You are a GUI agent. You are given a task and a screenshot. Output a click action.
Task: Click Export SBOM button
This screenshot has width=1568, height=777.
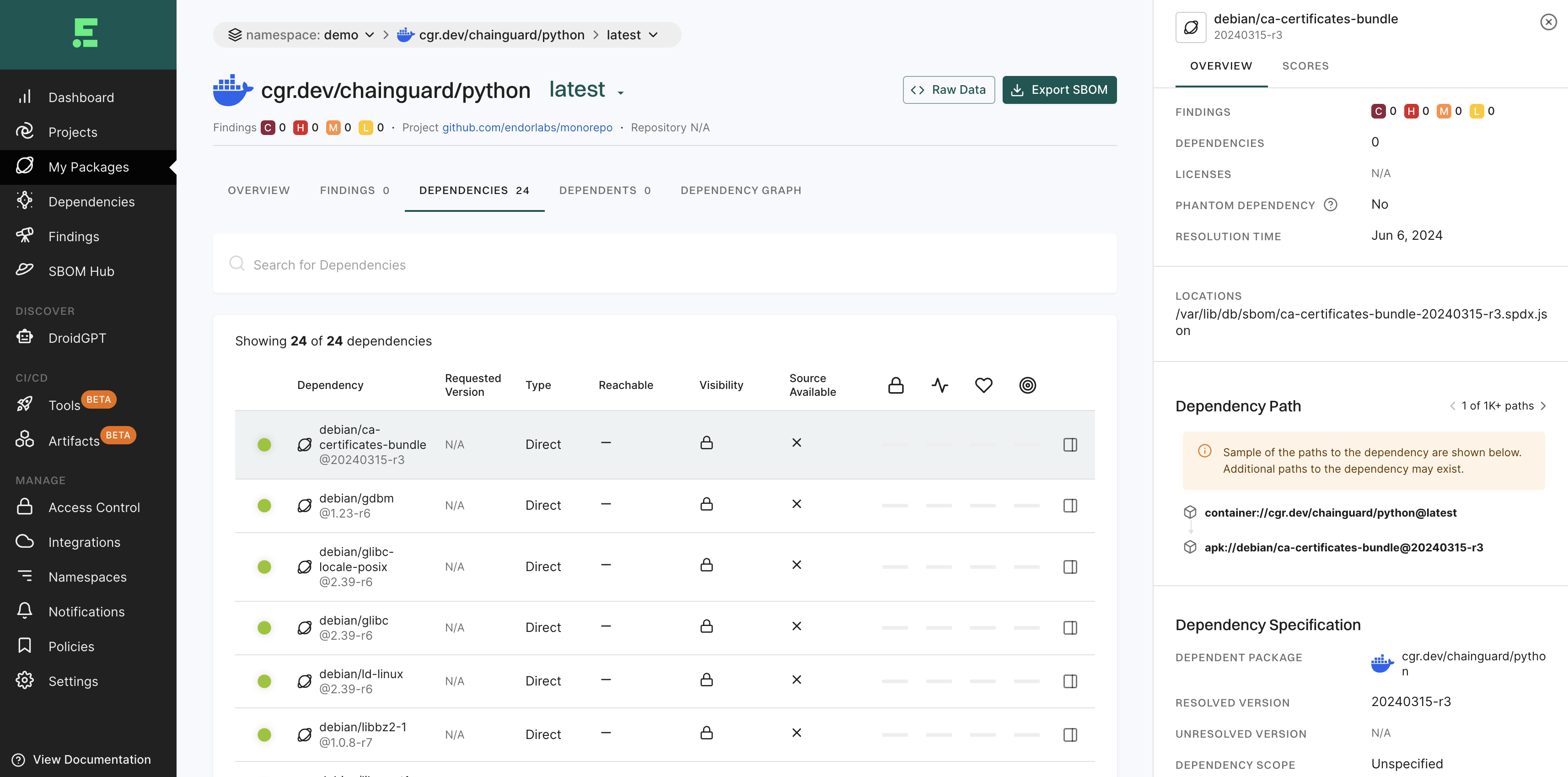tap(1059, 90)
